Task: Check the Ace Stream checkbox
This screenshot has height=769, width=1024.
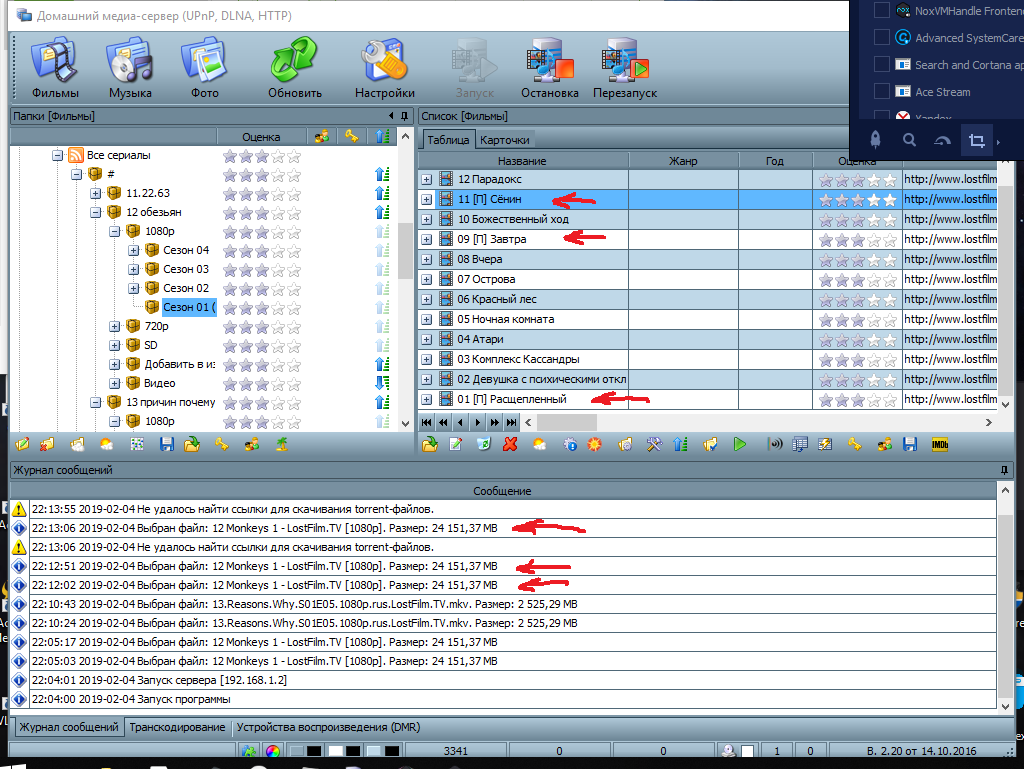Action: (881, 92)
